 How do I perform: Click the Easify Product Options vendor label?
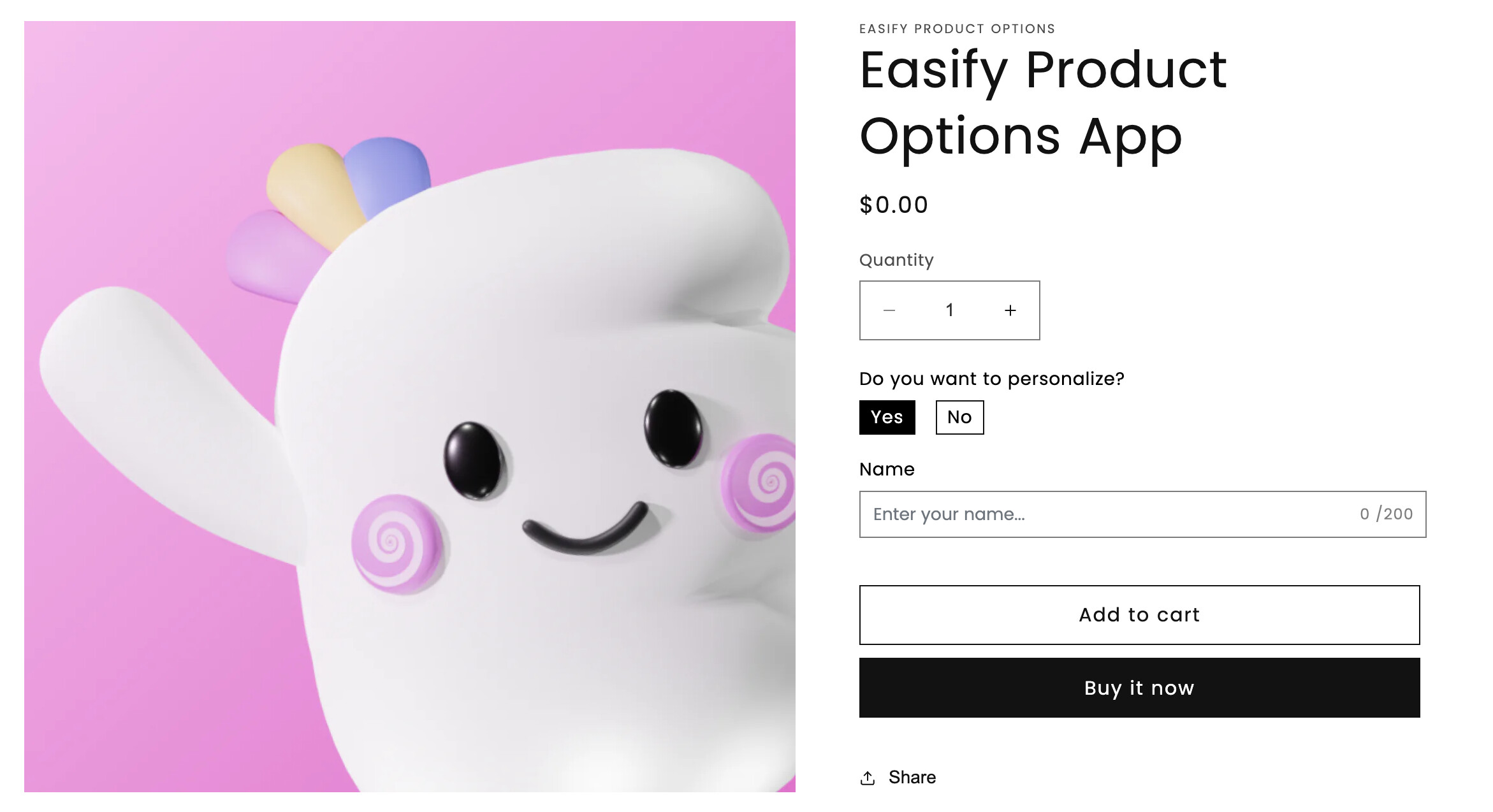coord(957,29)
